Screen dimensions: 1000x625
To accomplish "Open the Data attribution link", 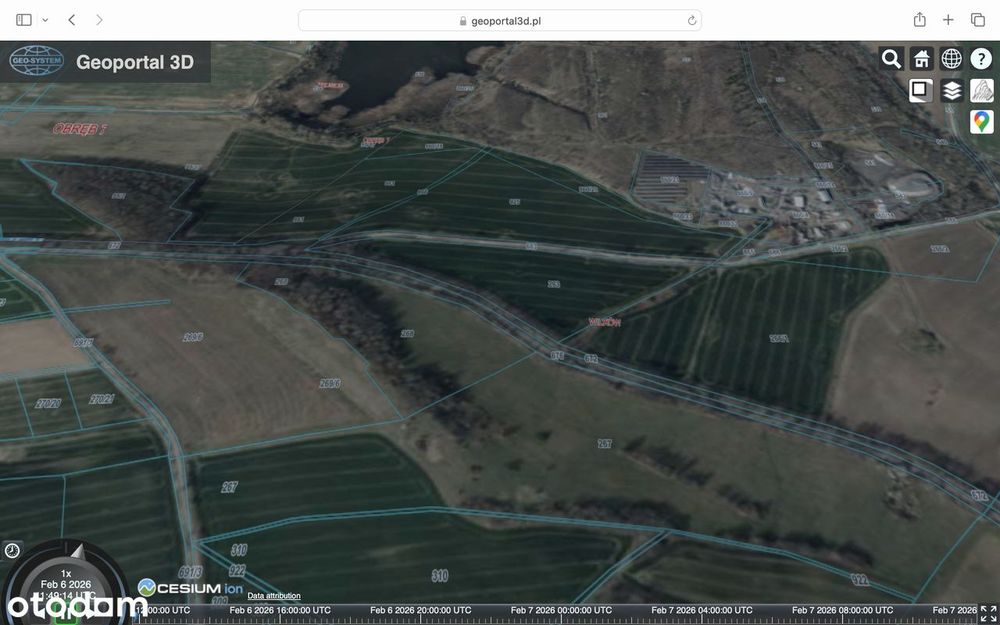I will [274, 596].
